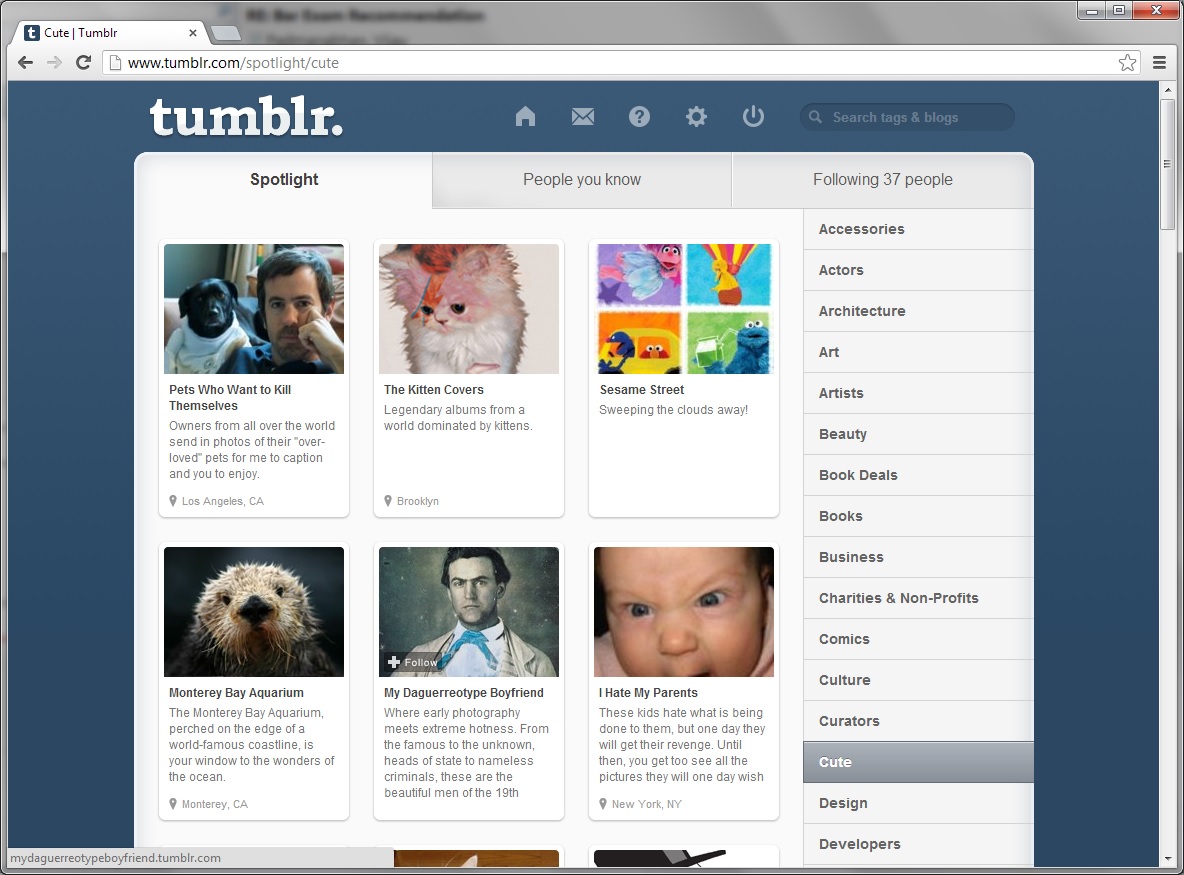This screenshot has width=1184, height=875.
Task: Click the sea otter thumbnail
Action: pos(254,612)
